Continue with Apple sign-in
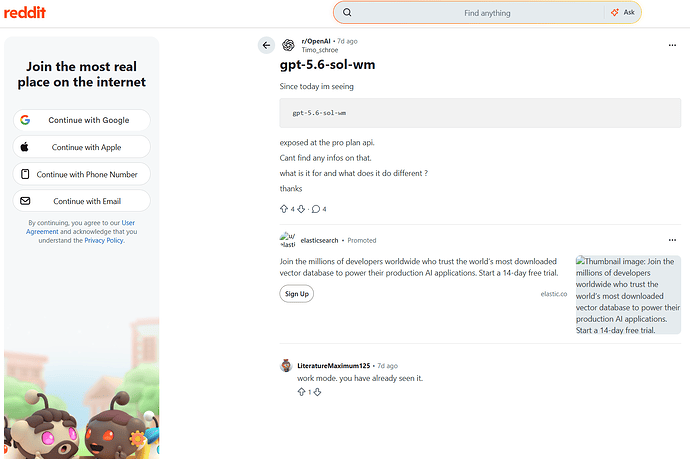 (81, 147)
